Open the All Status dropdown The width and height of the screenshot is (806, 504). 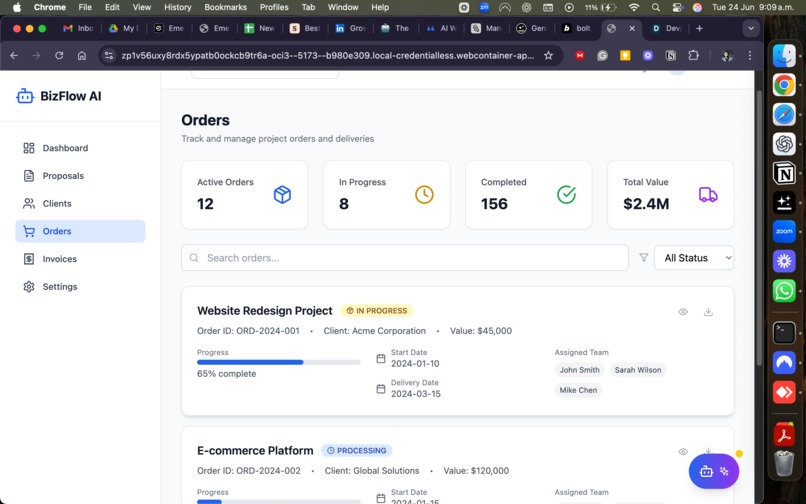click(x=694, y=258)
